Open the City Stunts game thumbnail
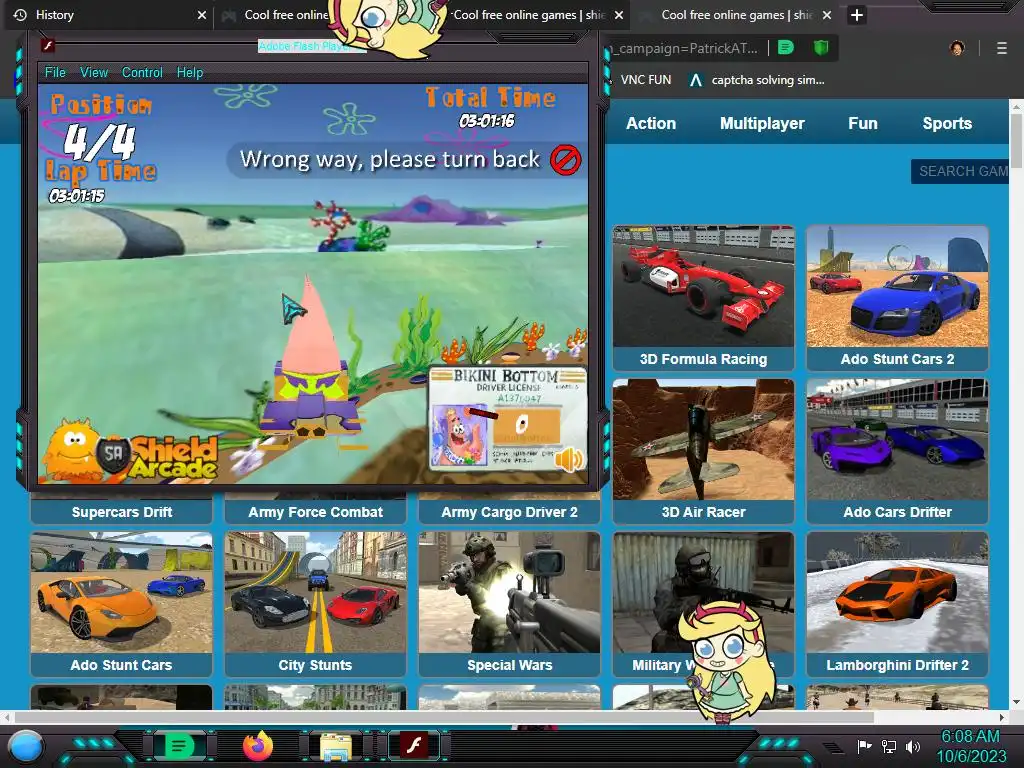Viewport: 1024px width, 768px height. click(315, 592)
